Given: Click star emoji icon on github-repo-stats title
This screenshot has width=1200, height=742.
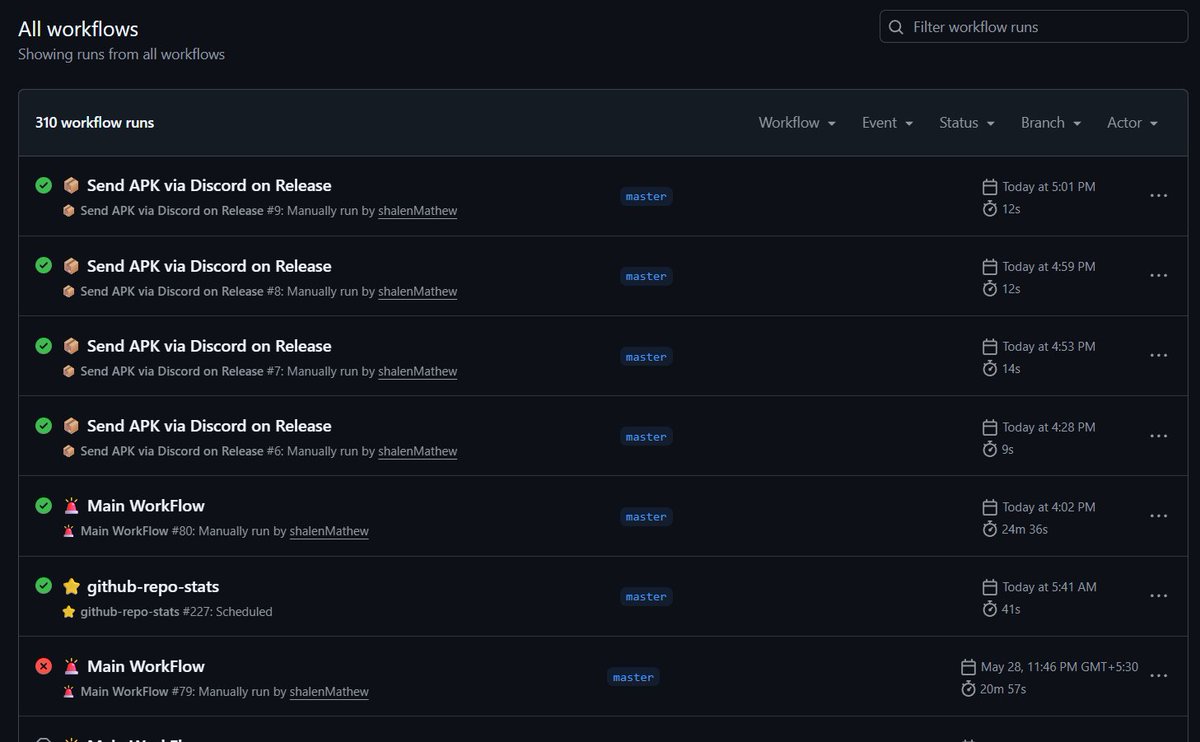Looking at the screenshot, I should pos(71,586).
